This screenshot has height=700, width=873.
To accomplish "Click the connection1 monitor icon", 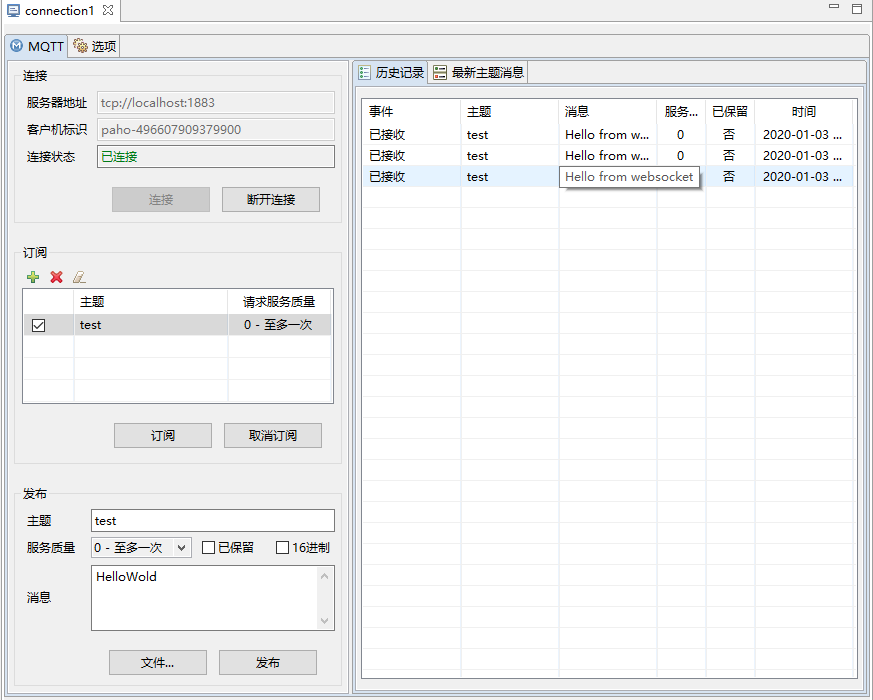I will tap(13, 11).
